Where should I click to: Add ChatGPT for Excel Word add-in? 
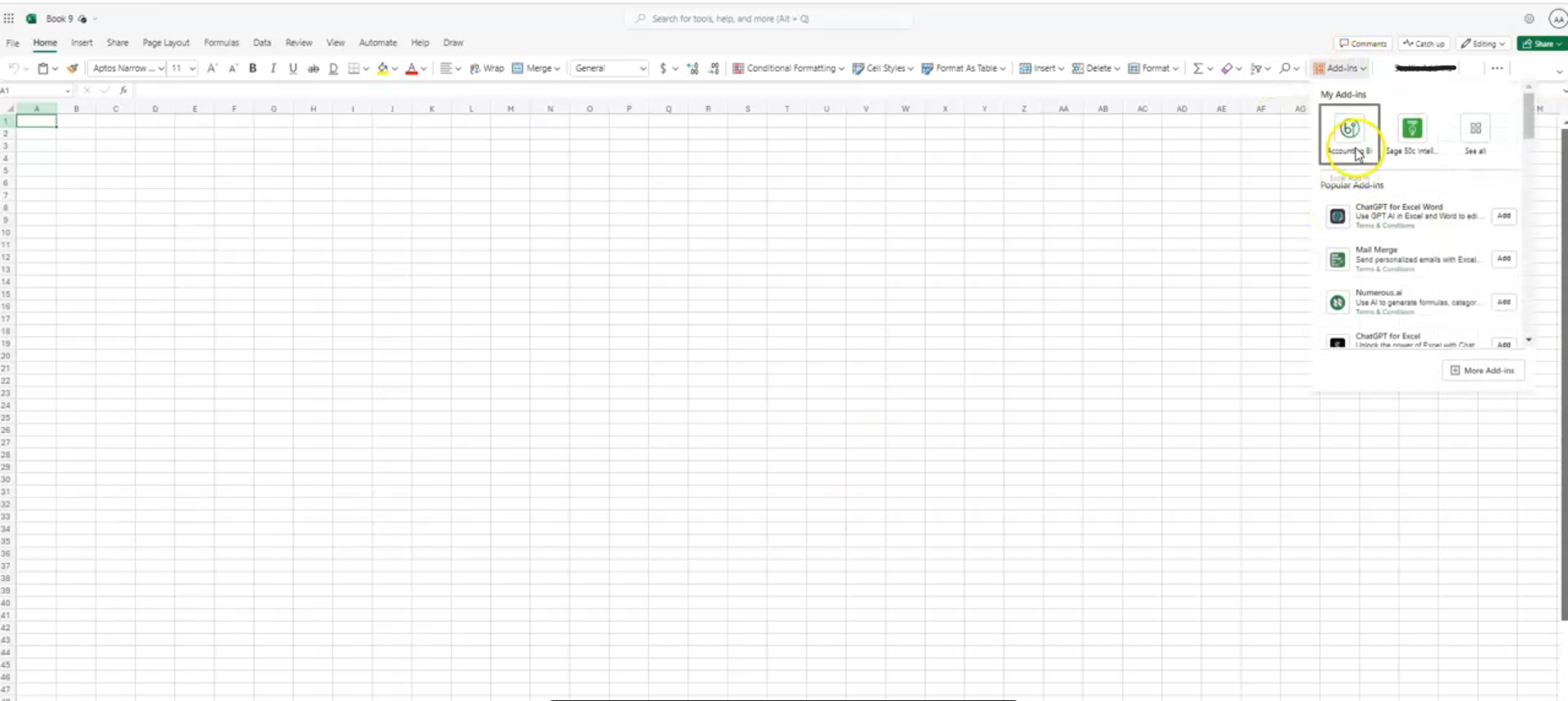(1503, 216)
